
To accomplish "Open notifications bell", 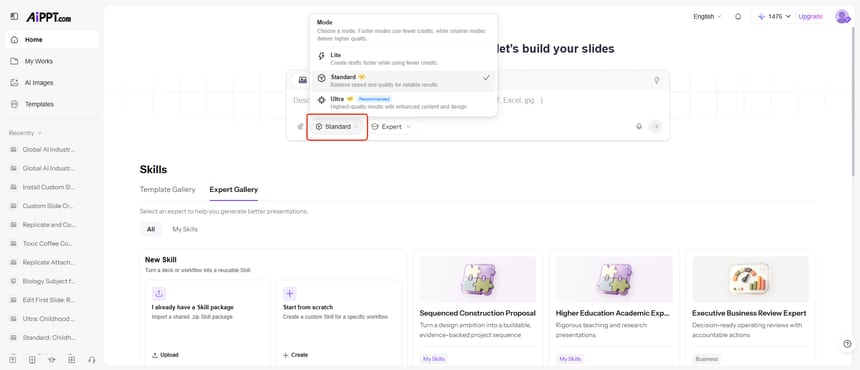I will click(x=738, y=16).
